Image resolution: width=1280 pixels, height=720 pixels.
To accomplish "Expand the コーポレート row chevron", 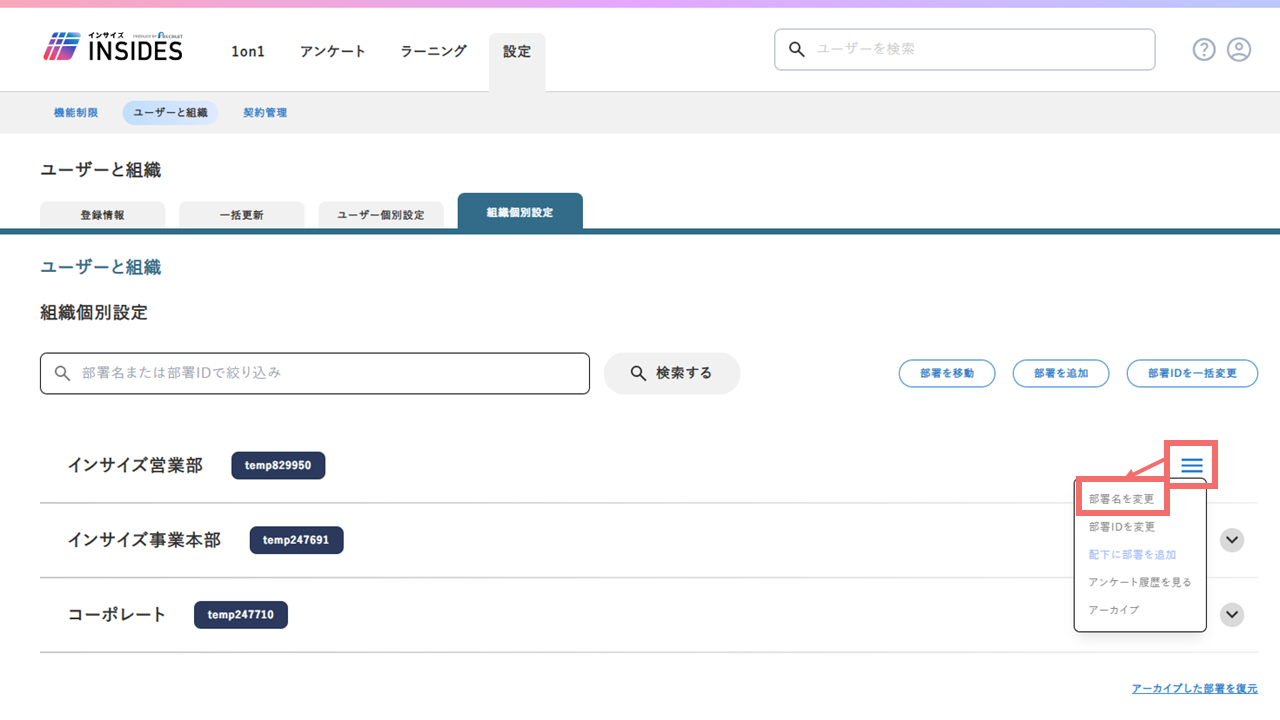I will click(1233, 614).
